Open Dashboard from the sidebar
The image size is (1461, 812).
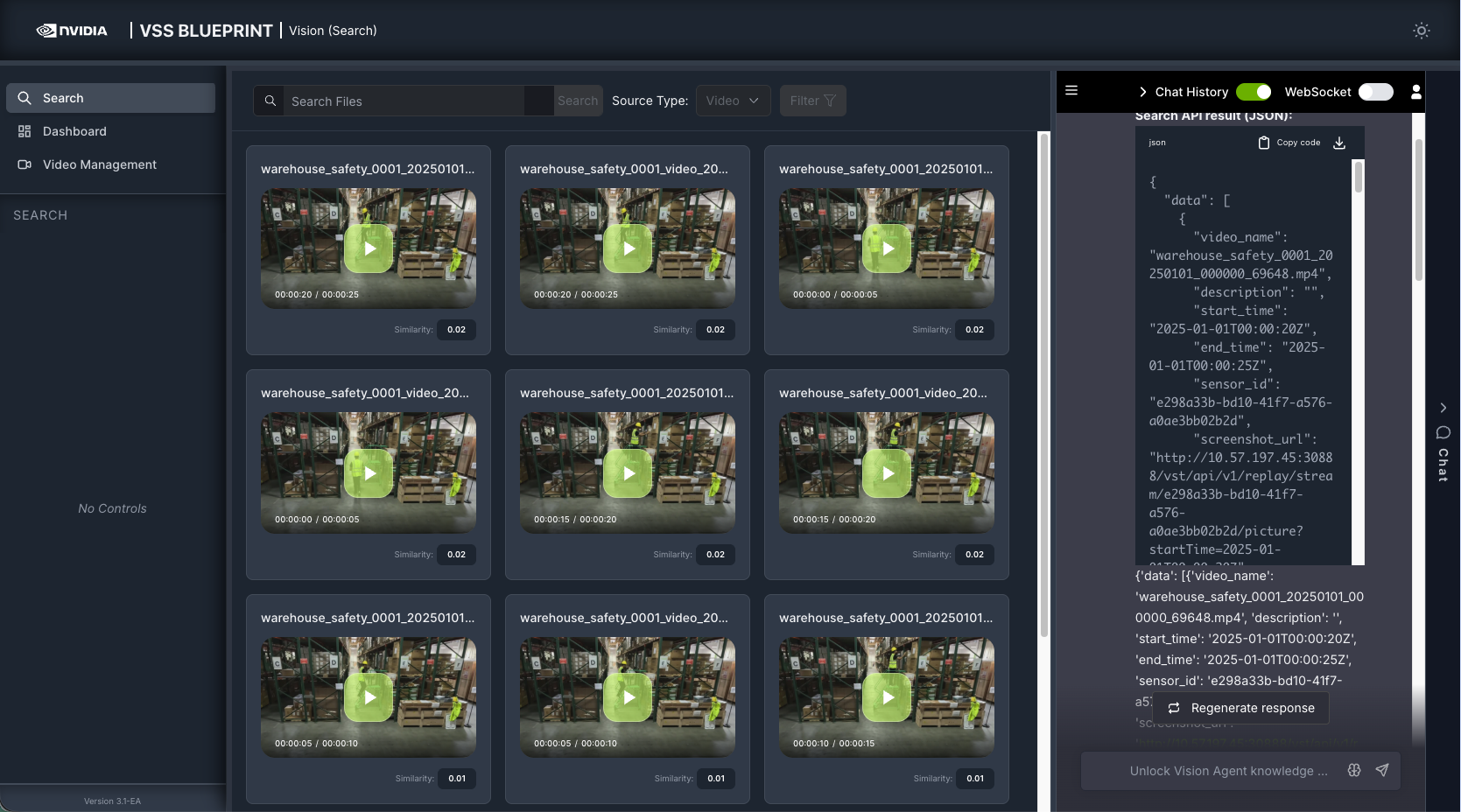pos(74,131)
